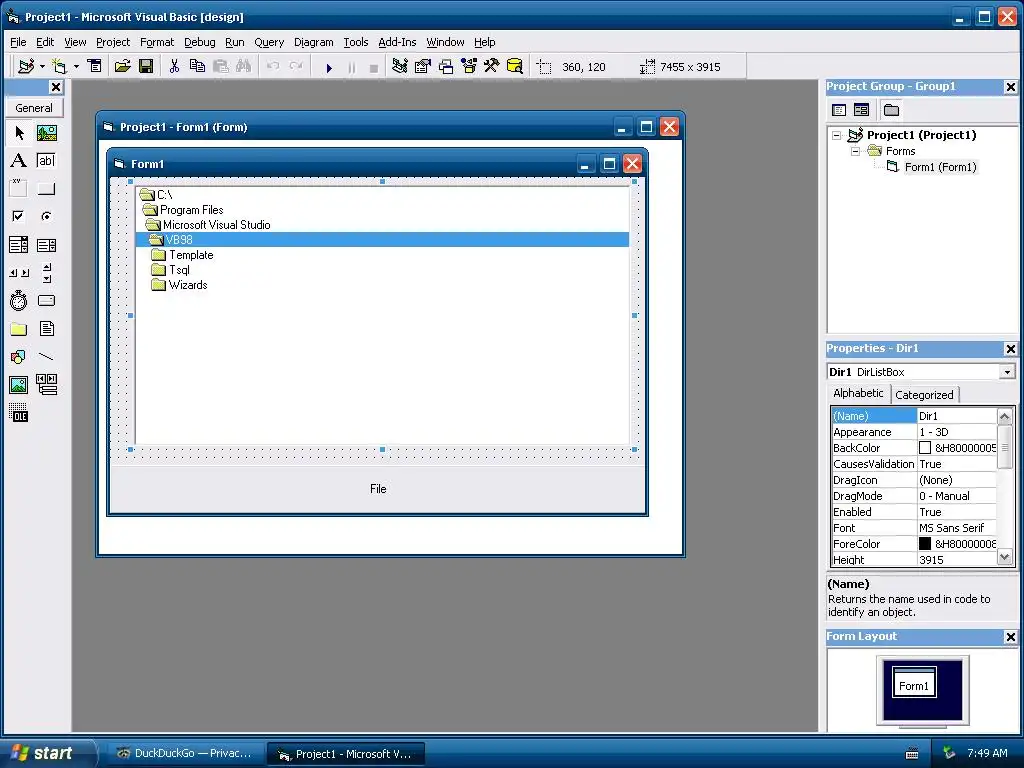Select the horizontal scrollbar control tool
The image size is (1024, 768).
19,273
